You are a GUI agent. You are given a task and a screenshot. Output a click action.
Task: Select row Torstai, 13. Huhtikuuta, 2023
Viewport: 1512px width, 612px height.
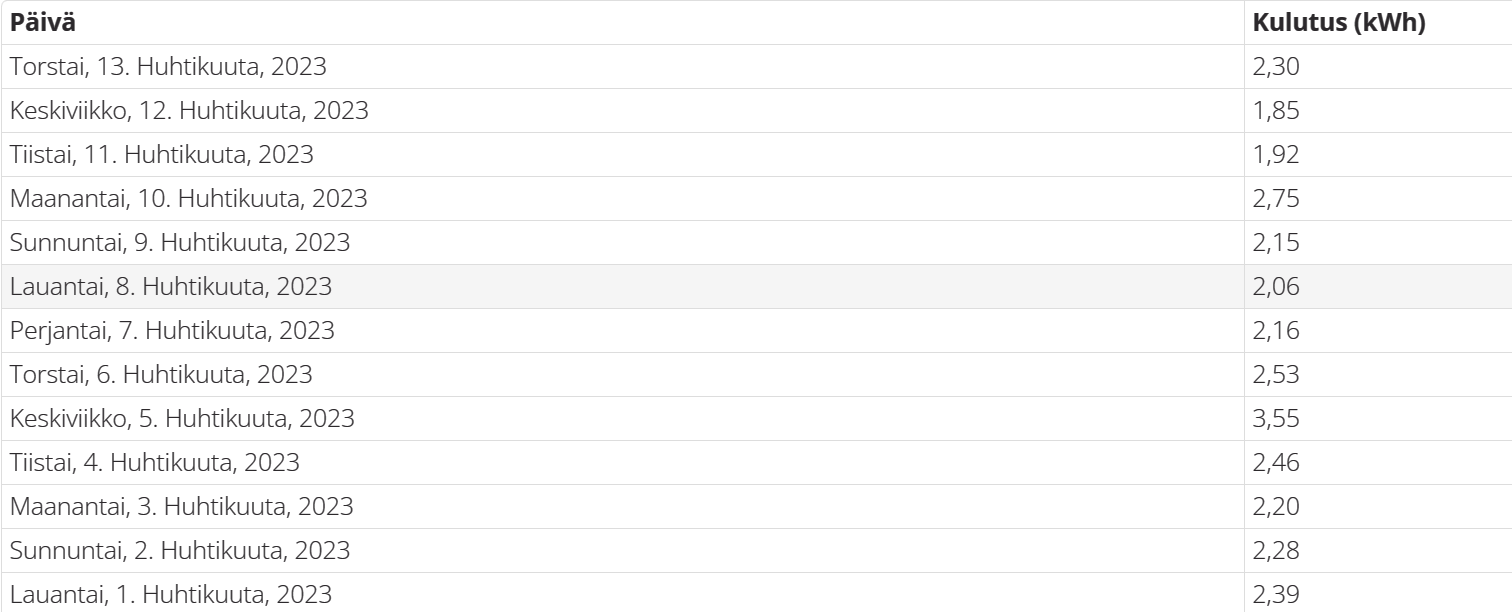(756, 67)
